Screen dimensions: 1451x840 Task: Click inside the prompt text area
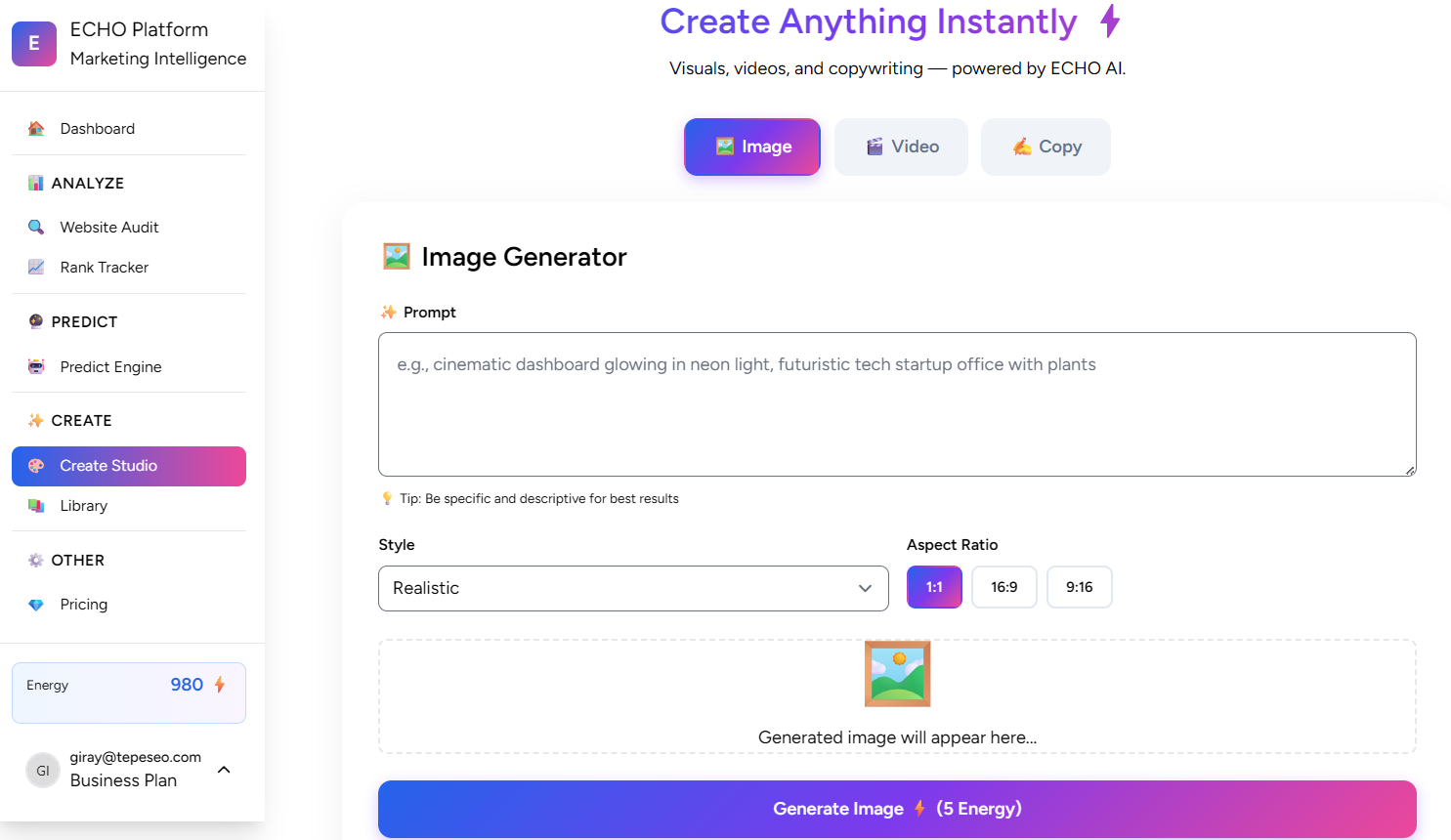pyautogui.click(x=897, y=403)
